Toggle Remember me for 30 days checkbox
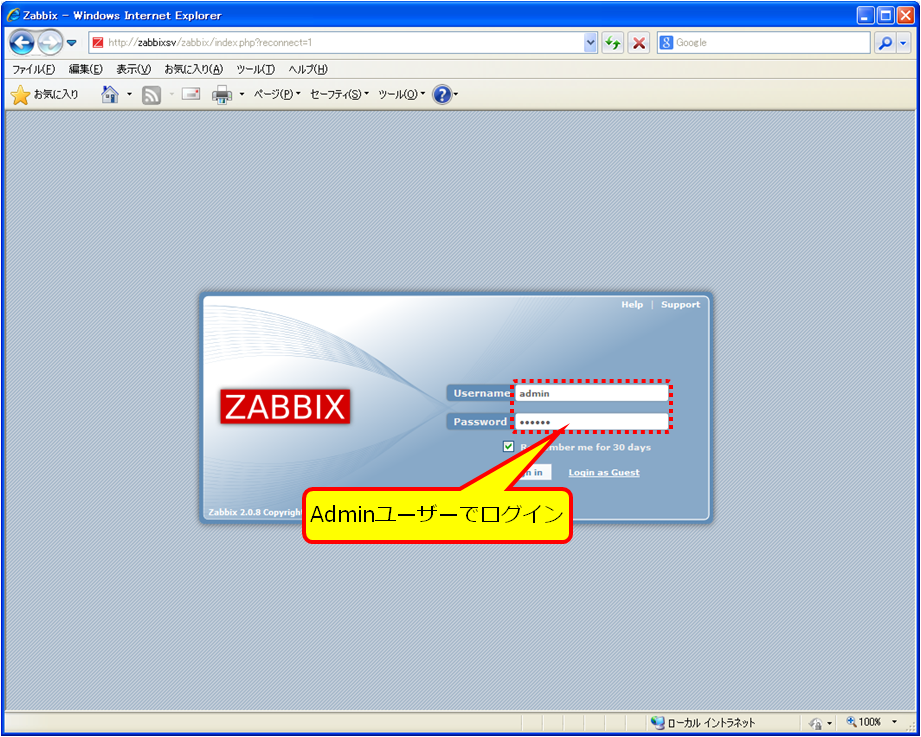This screenshot has width=921, height=737. pyautogui.click(x=509, y=447)
